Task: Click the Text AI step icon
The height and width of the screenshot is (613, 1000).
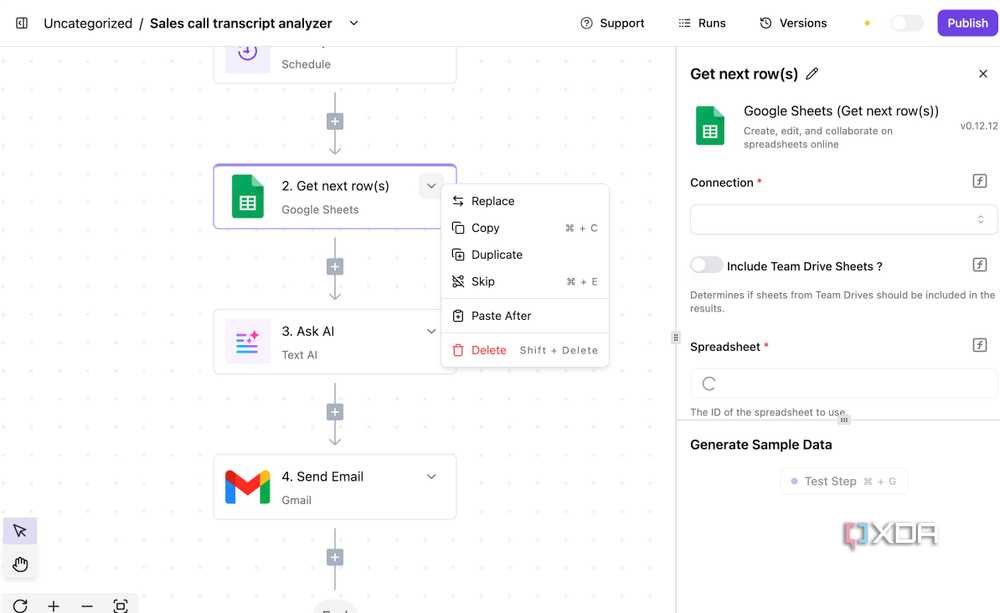Action: pyautogui.click(x=247, y=342)
